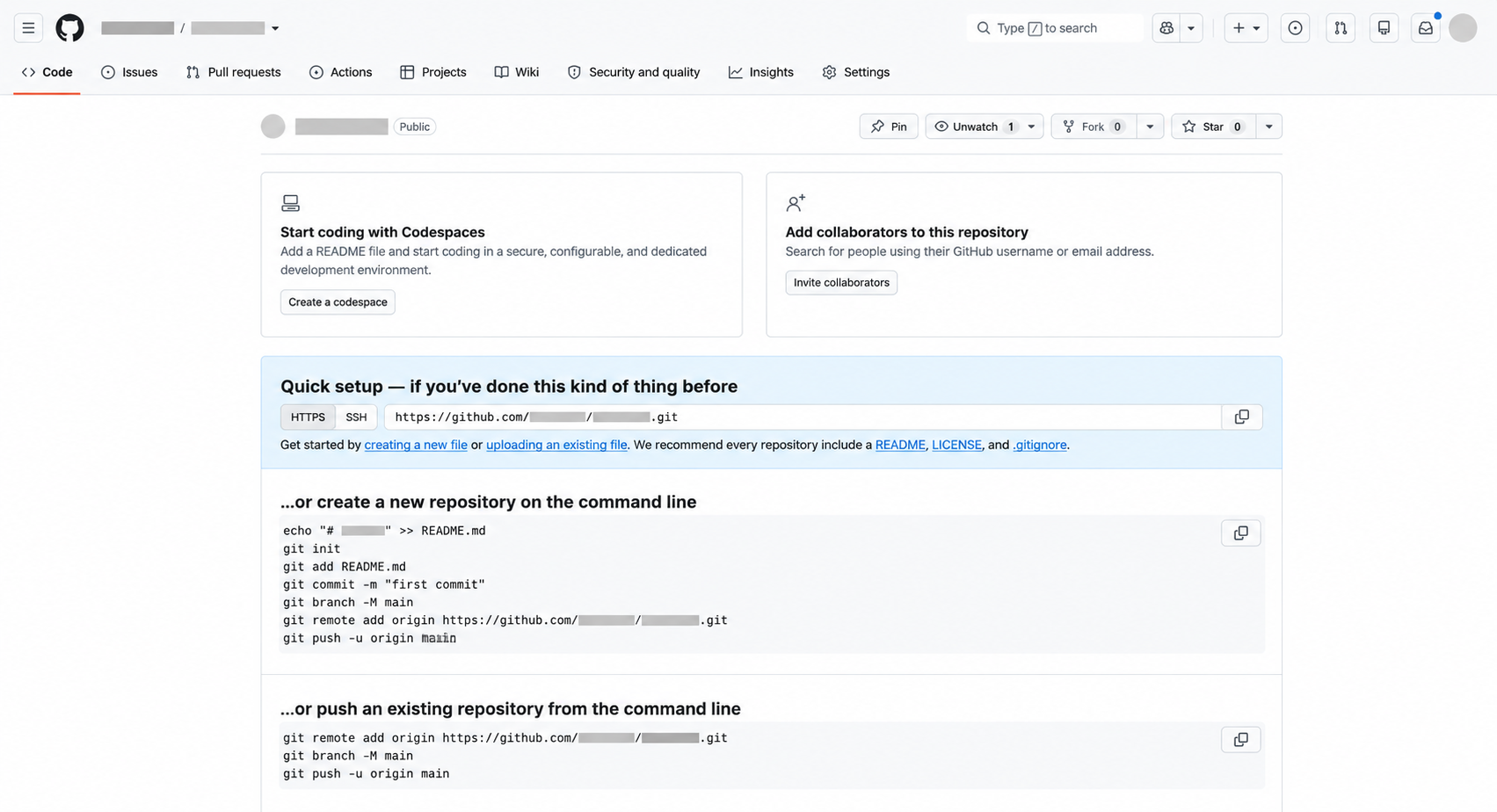Viewport: 1497px width, 812px height.
Task: Open the LICENSE link
Action: click(x=956, y=445)
